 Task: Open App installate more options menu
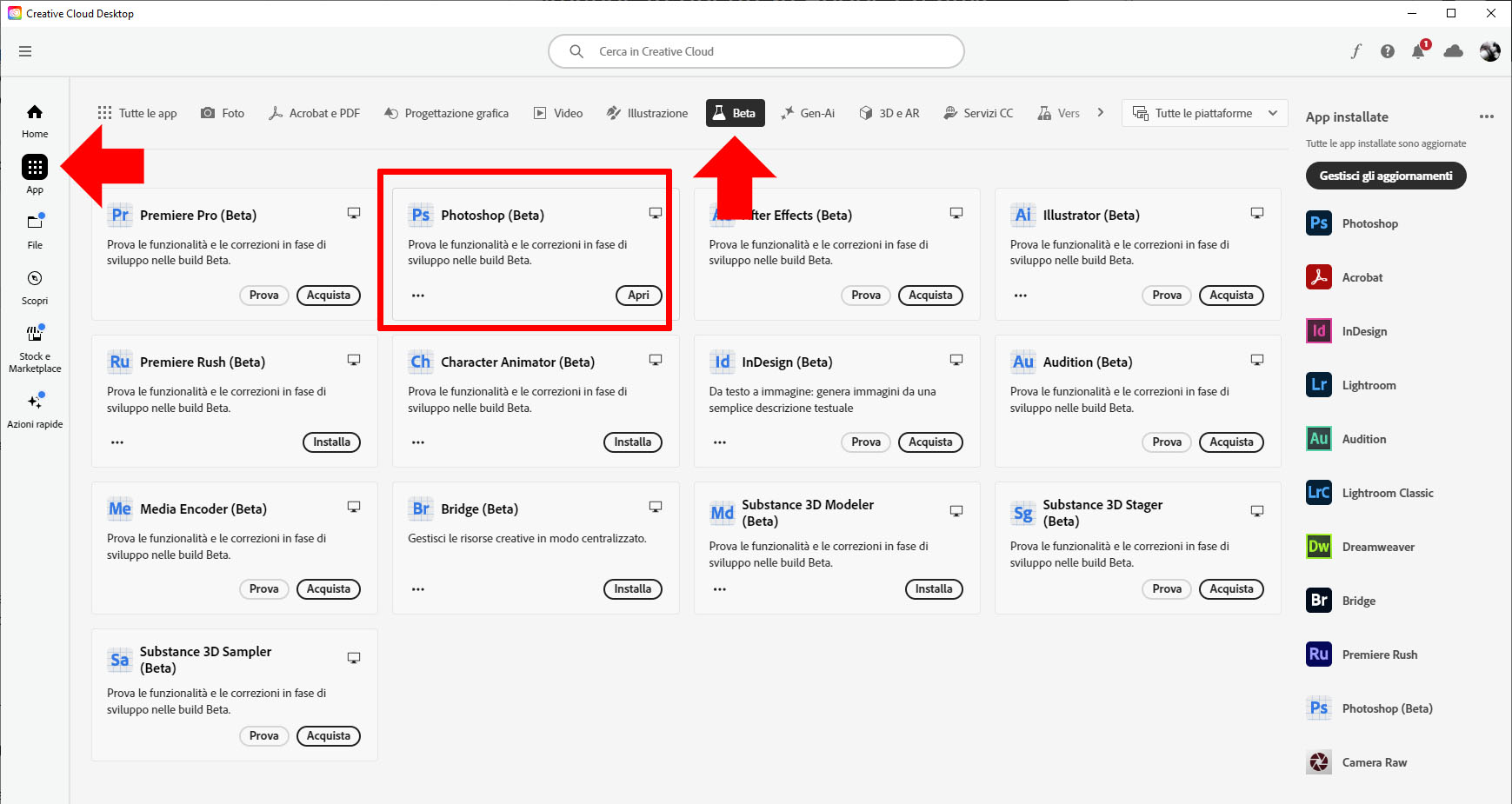[x=1486, y=116]
